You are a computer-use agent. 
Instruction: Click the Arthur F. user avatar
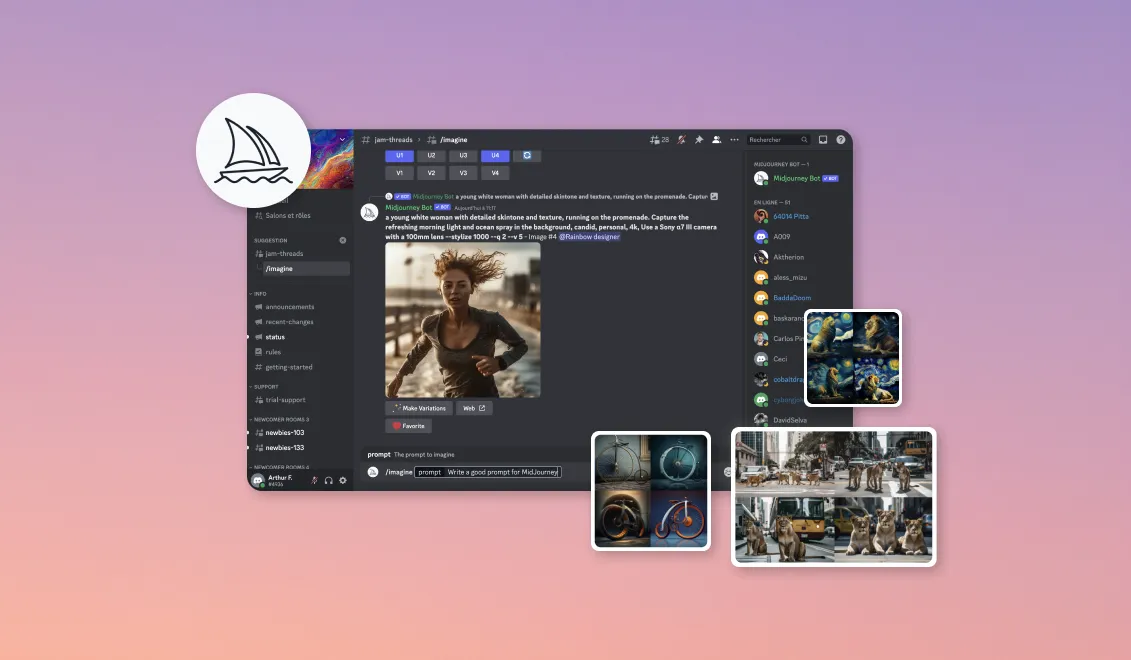pos(258,480)
